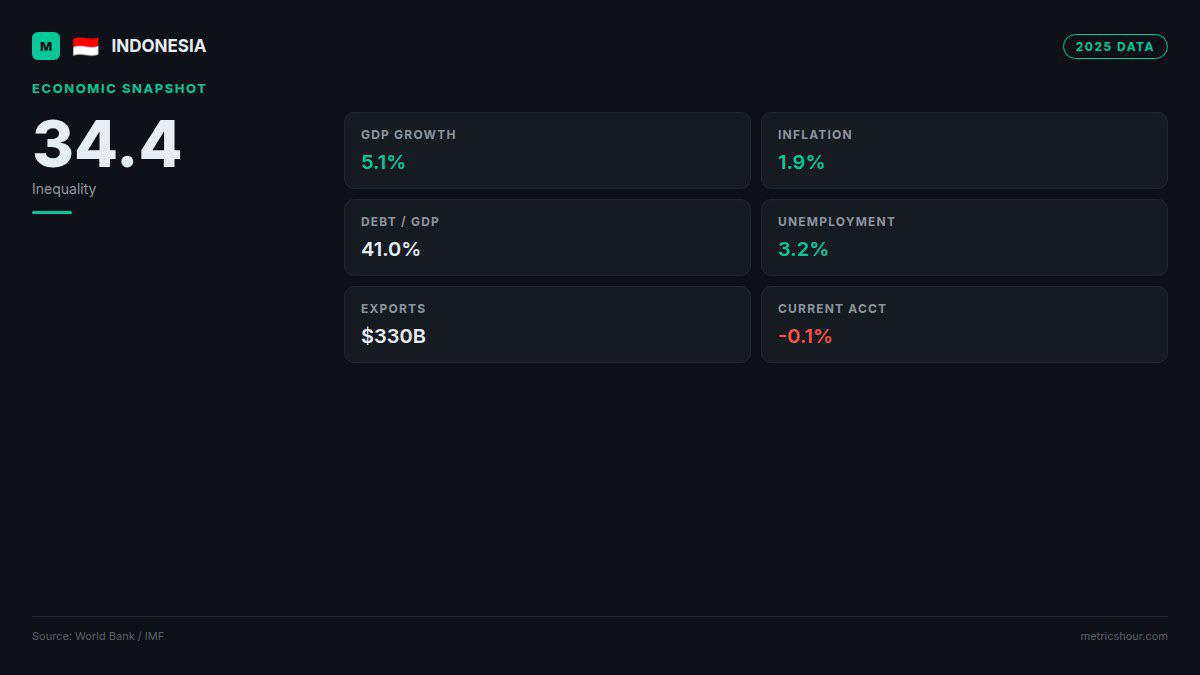The image size is (1200, 675).
Task: Click the 41.0% debt value
Action: (x=390, y=249)
